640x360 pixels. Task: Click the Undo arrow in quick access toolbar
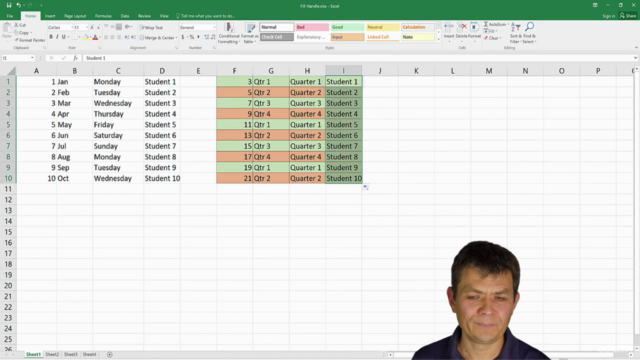18,5
